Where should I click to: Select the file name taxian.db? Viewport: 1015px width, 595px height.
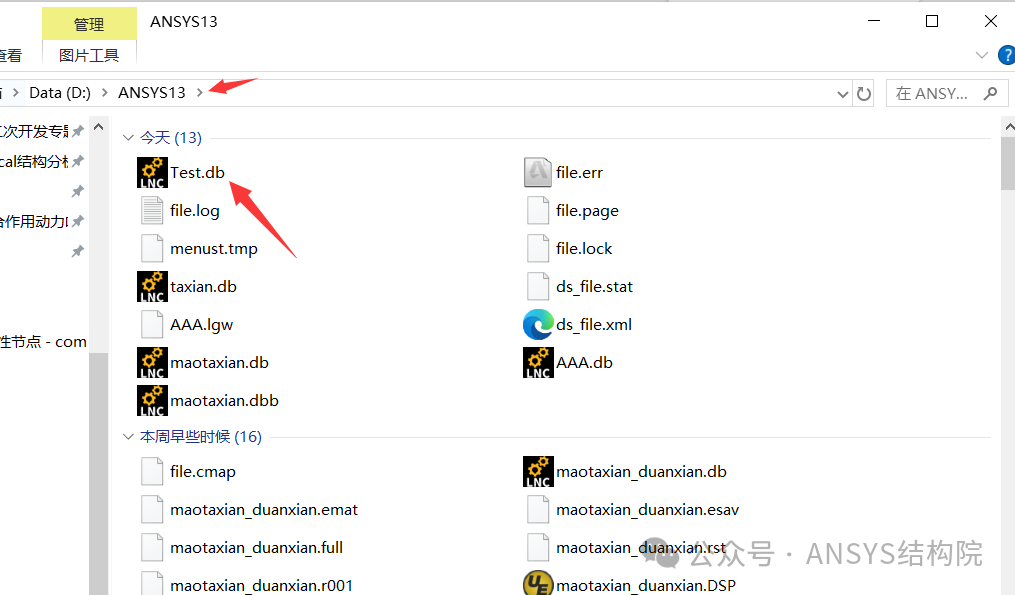pos(203,287)
